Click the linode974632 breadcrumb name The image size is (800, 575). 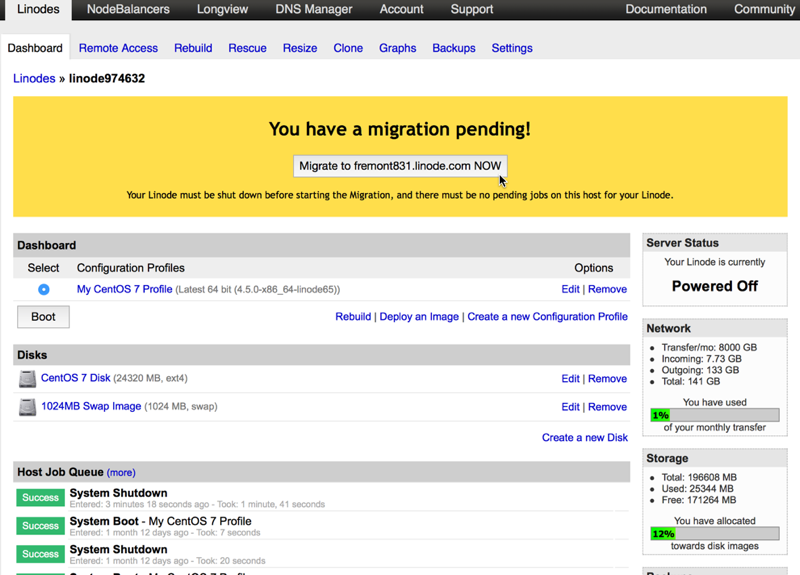tap(107, 79)
